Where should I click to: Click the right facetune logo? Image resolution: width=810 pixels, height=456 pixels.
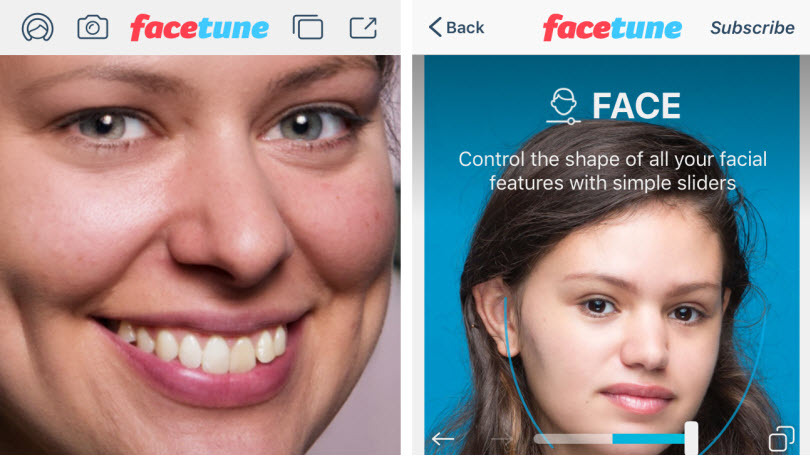pyautogui.click(x=612, y=27)
